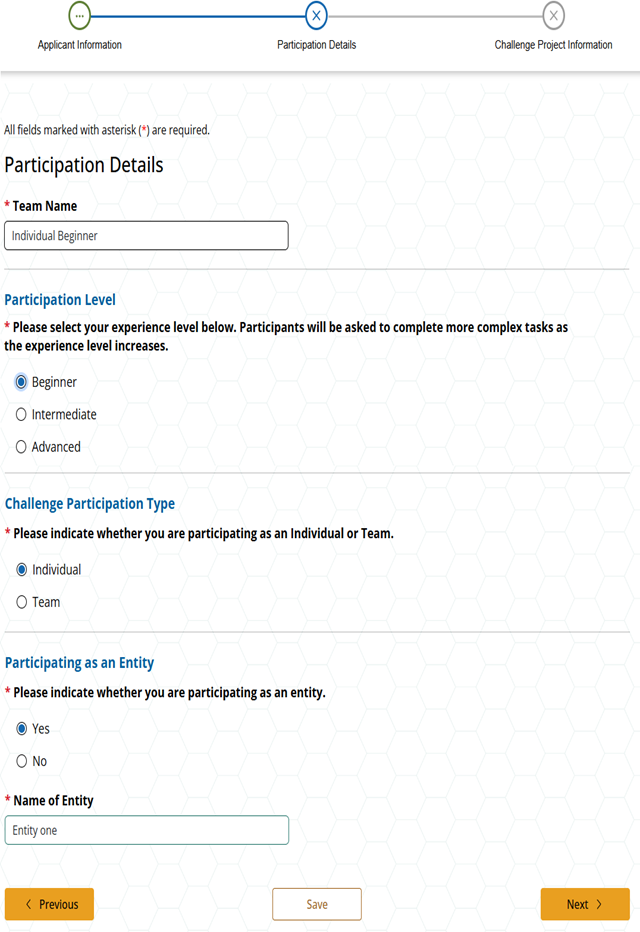Choose Team participation type
The image size is (640, 932).
click(21, 602)
